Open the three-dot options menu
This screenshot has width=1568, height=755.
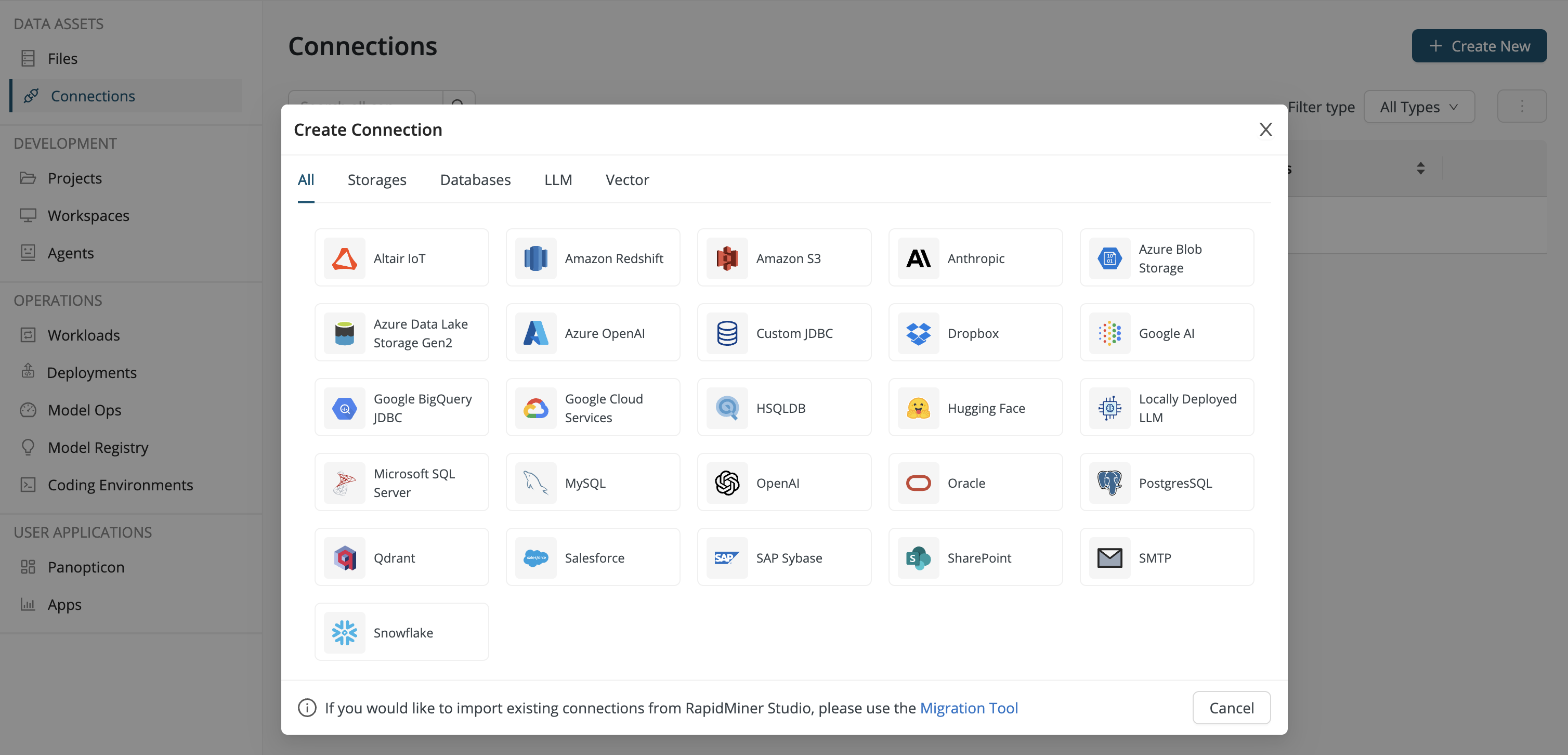[1521, 107]
